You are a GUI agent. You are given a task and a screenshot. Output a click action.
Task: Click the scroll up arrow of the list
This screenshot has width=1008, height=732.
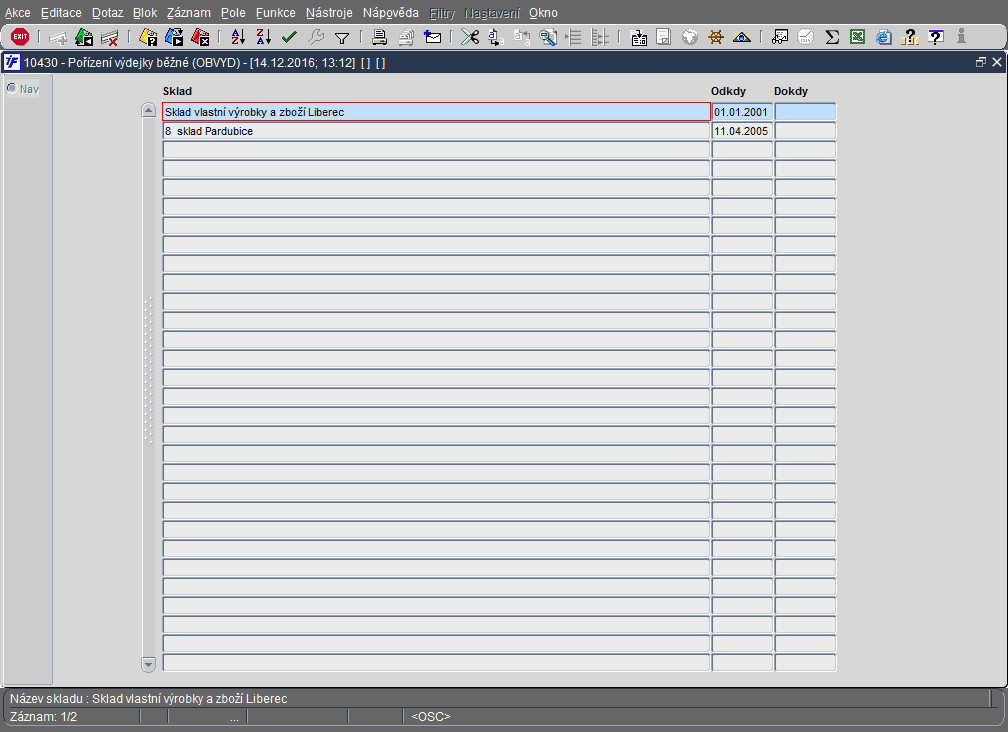tap(148, 111)
